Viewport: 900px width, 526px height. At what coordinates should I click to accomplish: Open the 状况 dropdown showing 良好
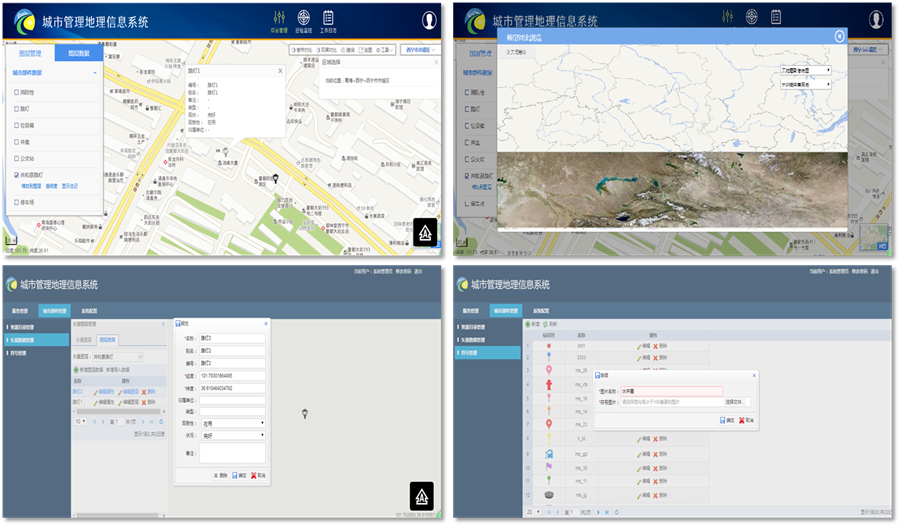[x=232, y=436]
